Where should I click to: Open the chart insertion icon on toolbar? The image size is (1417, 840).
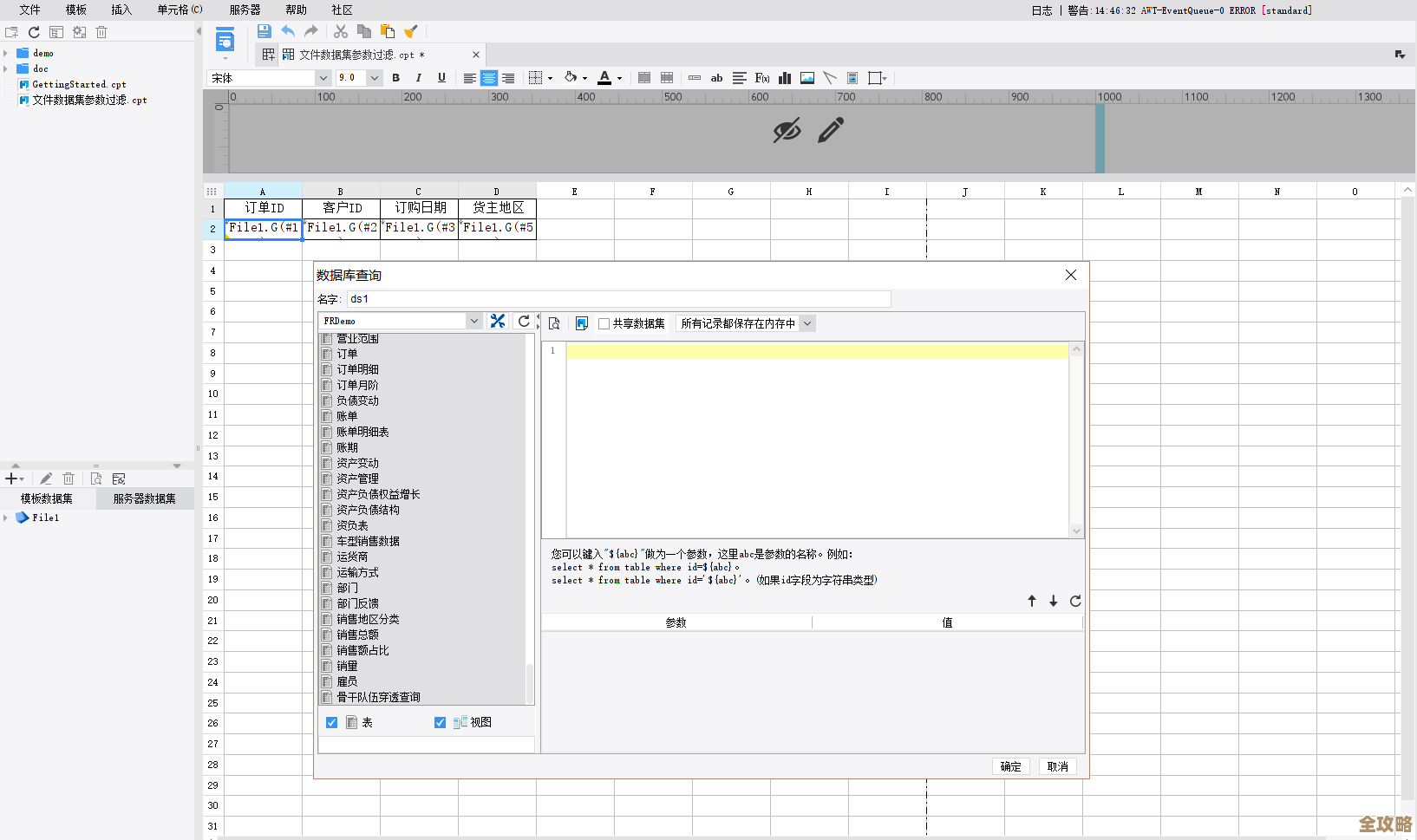tap(785, 78)
